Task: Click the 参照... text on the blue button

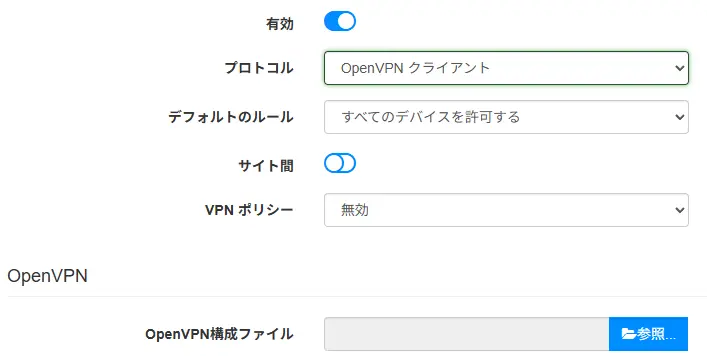Action: pyautogui.click(x=656, y=334)
